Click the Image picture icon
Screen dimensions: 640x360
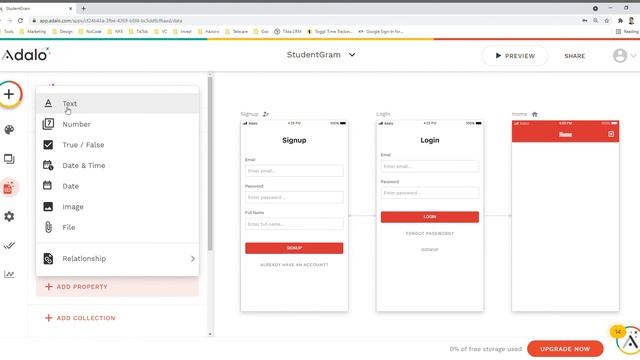click(48, 207)
